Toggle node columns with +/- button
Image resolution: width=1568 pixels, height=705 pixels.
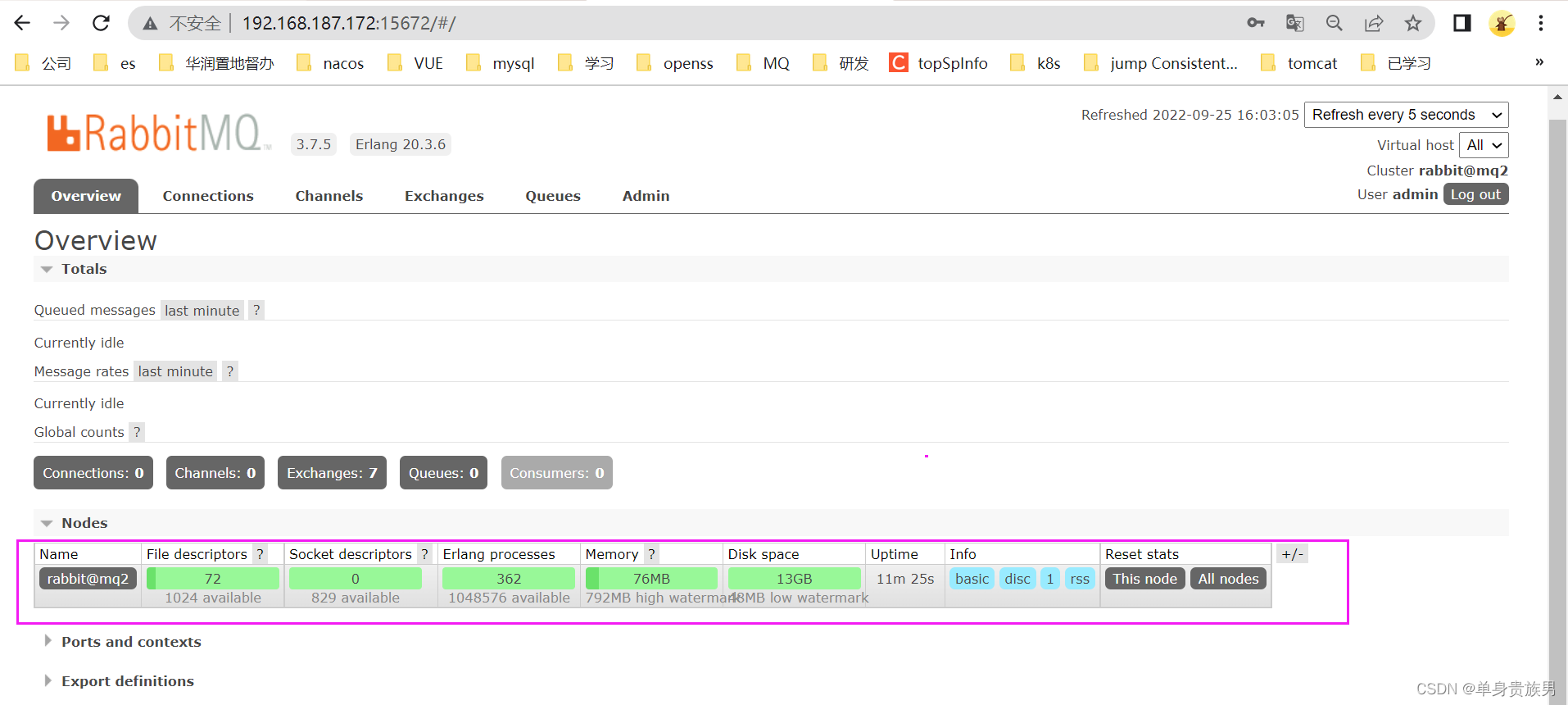1292,554
